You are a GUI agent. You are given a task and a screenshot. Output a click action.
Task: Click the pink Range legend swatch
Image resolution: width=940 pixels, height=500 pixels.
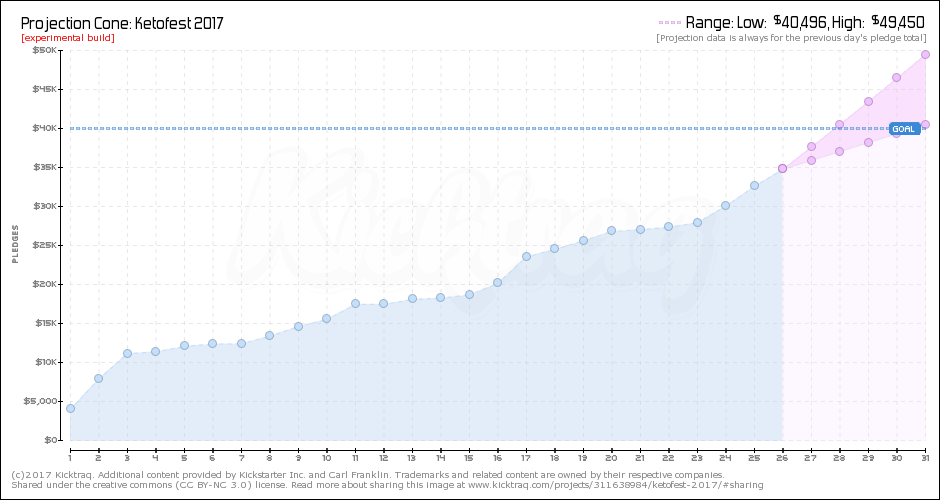coord(670,23)
